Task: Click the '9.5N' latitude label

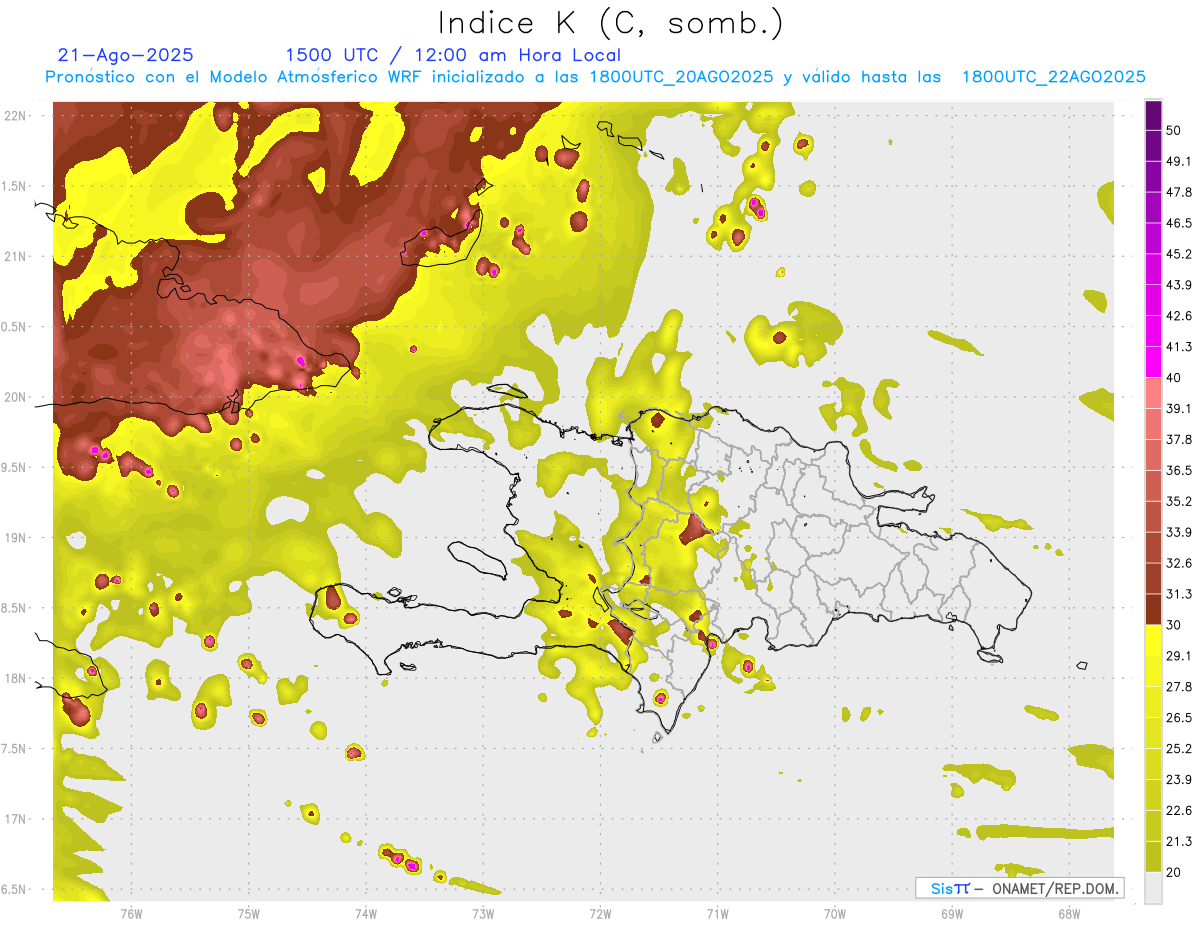Action: pyautogui.click(x=16, y=468)
